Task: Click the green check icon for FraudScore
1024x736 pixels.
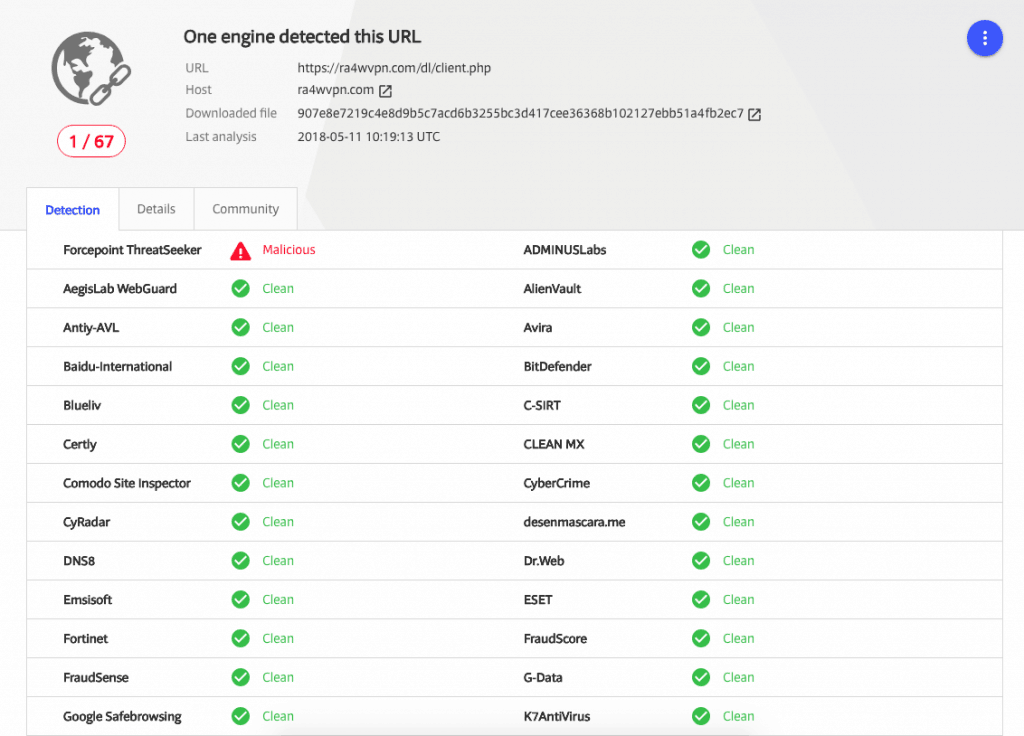Action: (x=701, y=638)
